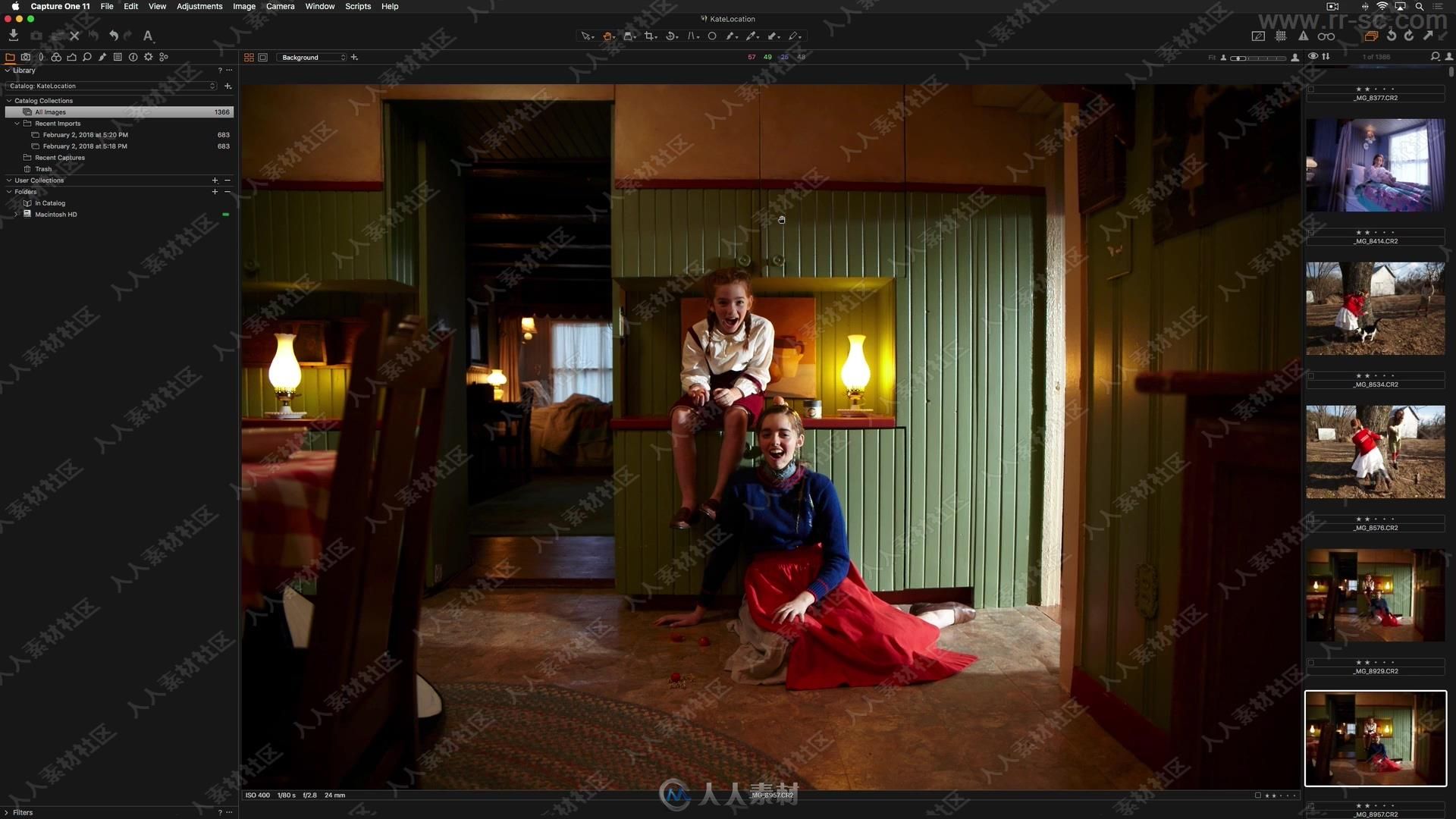Image resolution: width=1456 pixels, height=819 pixels.
Task: Tick the checkbox above _MG_8929.CR2 label
Action: tap(1310, 663)
